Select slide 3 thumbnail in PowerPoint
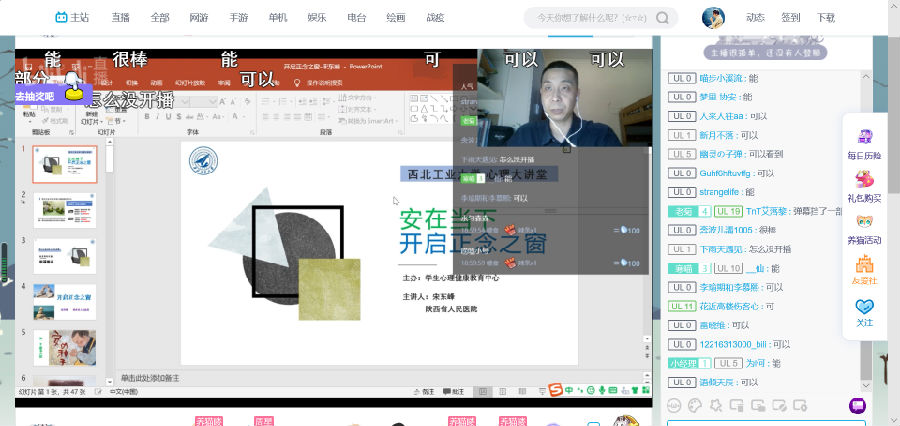Viewport: 900px width, 426px height. [x=65, y=256]
